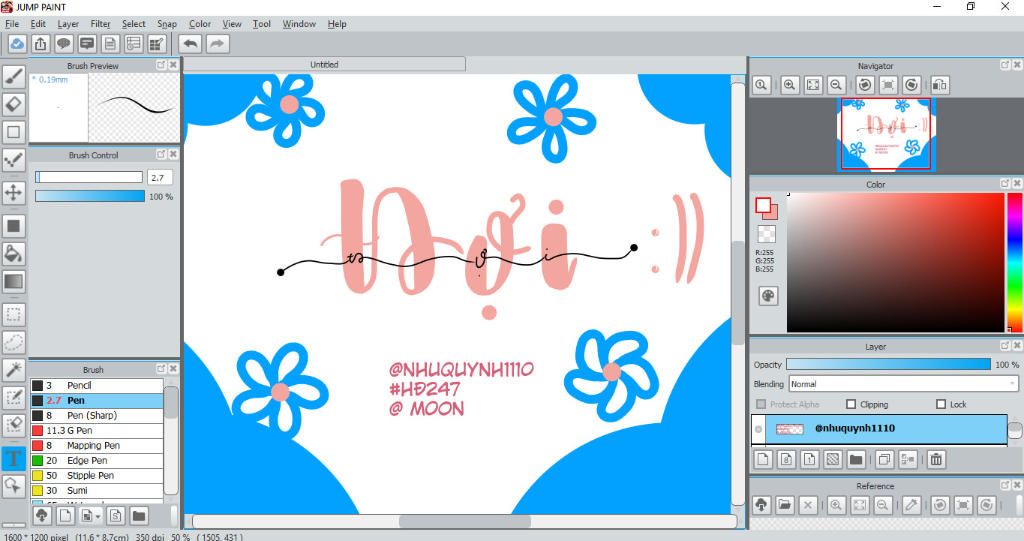Create a new raster layer
1024x541 pixels.
[763, 459]
